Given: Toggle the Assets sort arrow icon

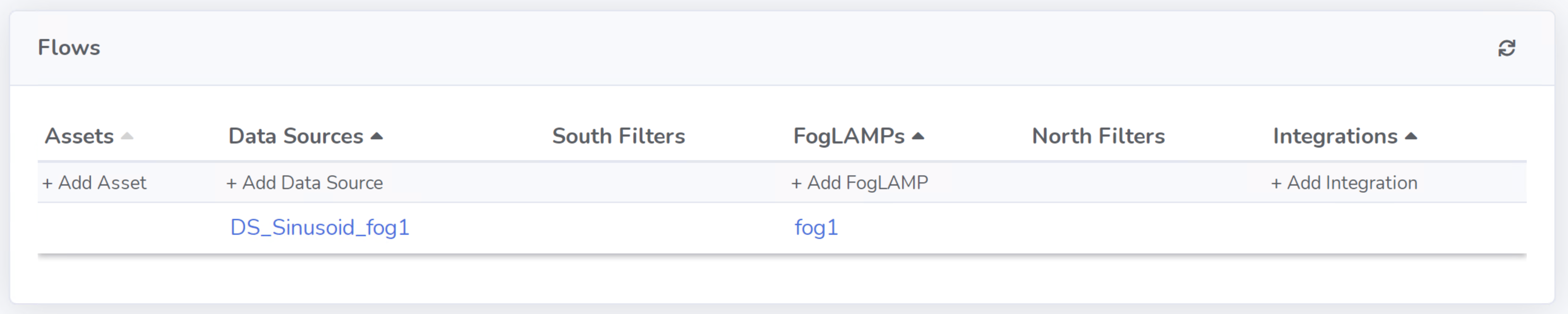Looking at the screenshot, I should (127, 136).
